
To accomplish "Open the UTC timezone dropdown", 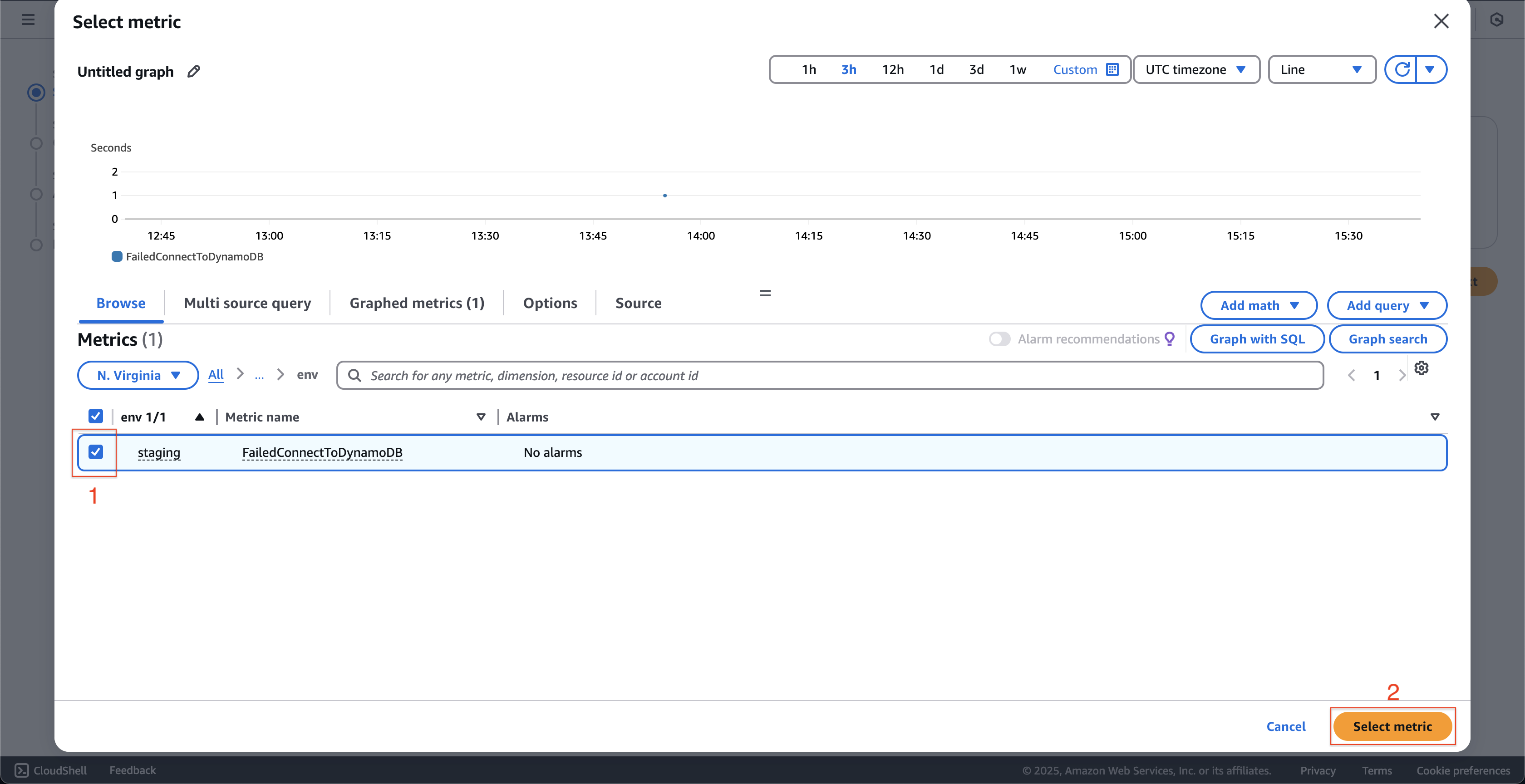I will point(1196,70).
